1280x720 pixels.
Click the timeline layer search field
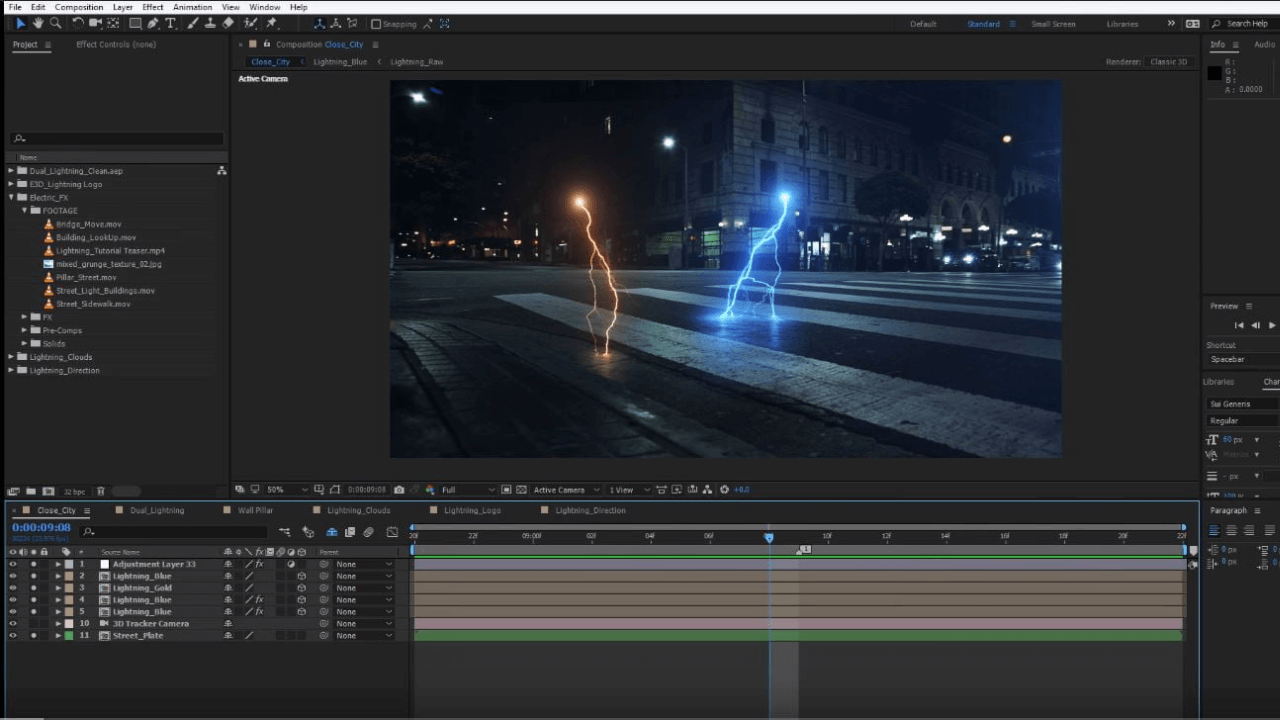pos(170,531)
